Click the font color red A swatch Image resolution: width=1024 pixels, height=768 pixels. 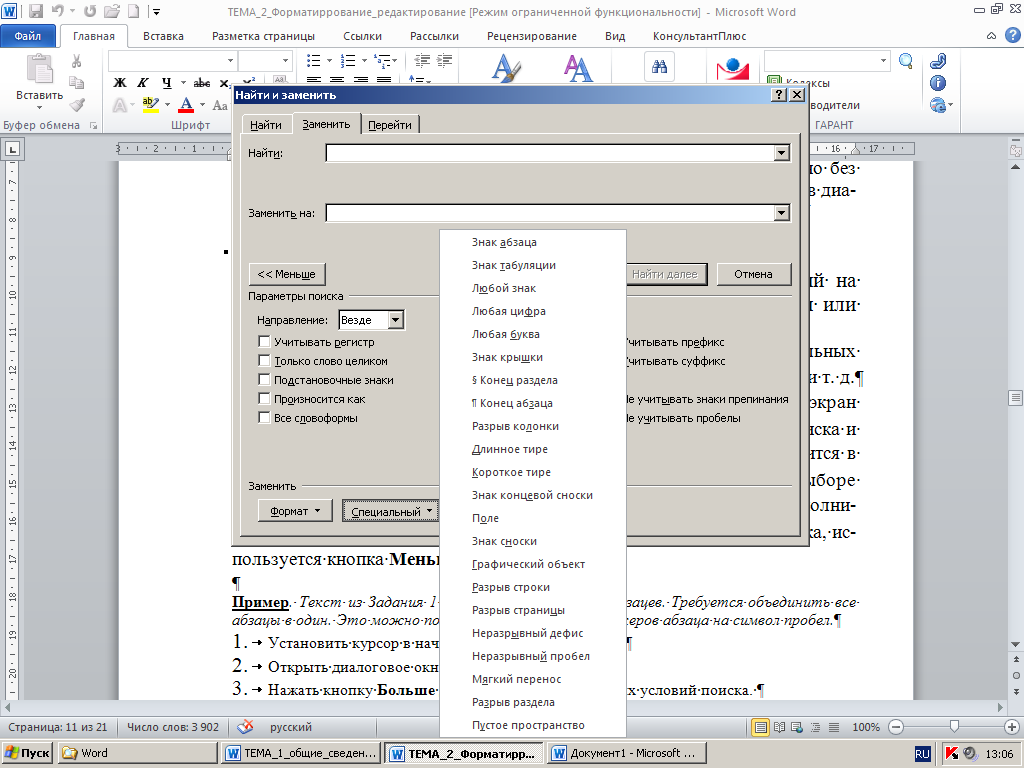[x=186, y=104]
